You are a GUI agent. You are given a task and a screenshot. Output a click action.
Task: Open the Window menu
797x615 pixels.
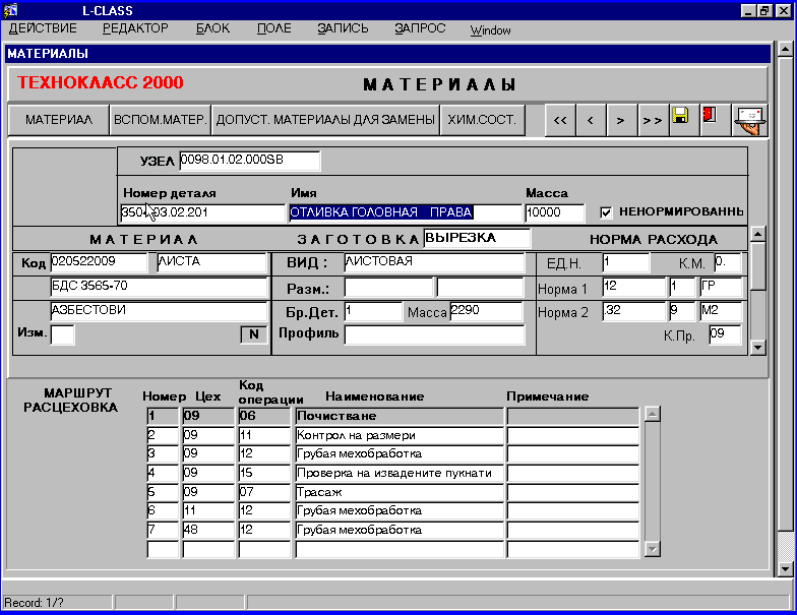coord(491,30)
